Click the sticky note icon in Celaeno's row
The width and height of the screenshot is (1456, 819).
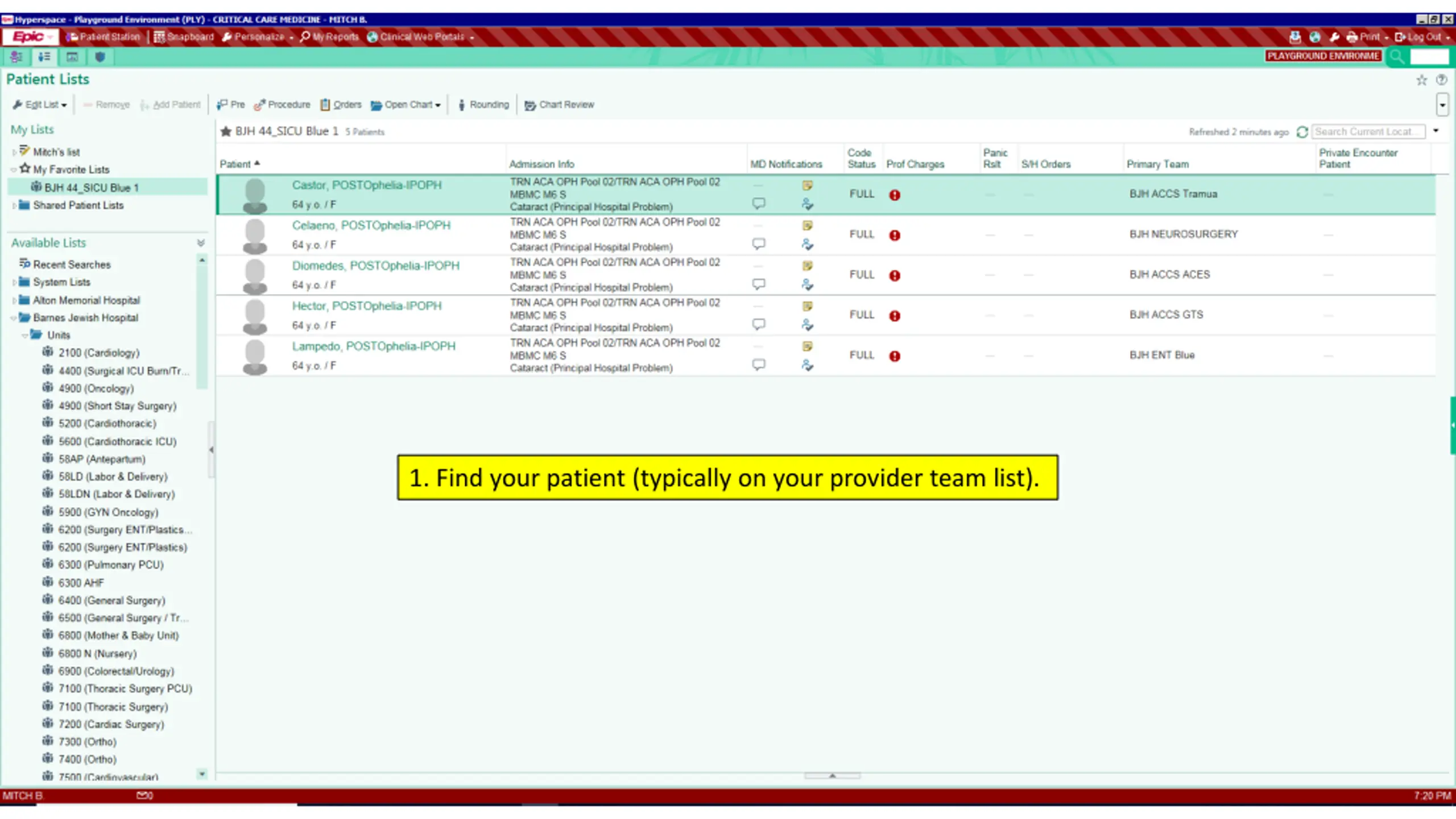click(807, 225)
